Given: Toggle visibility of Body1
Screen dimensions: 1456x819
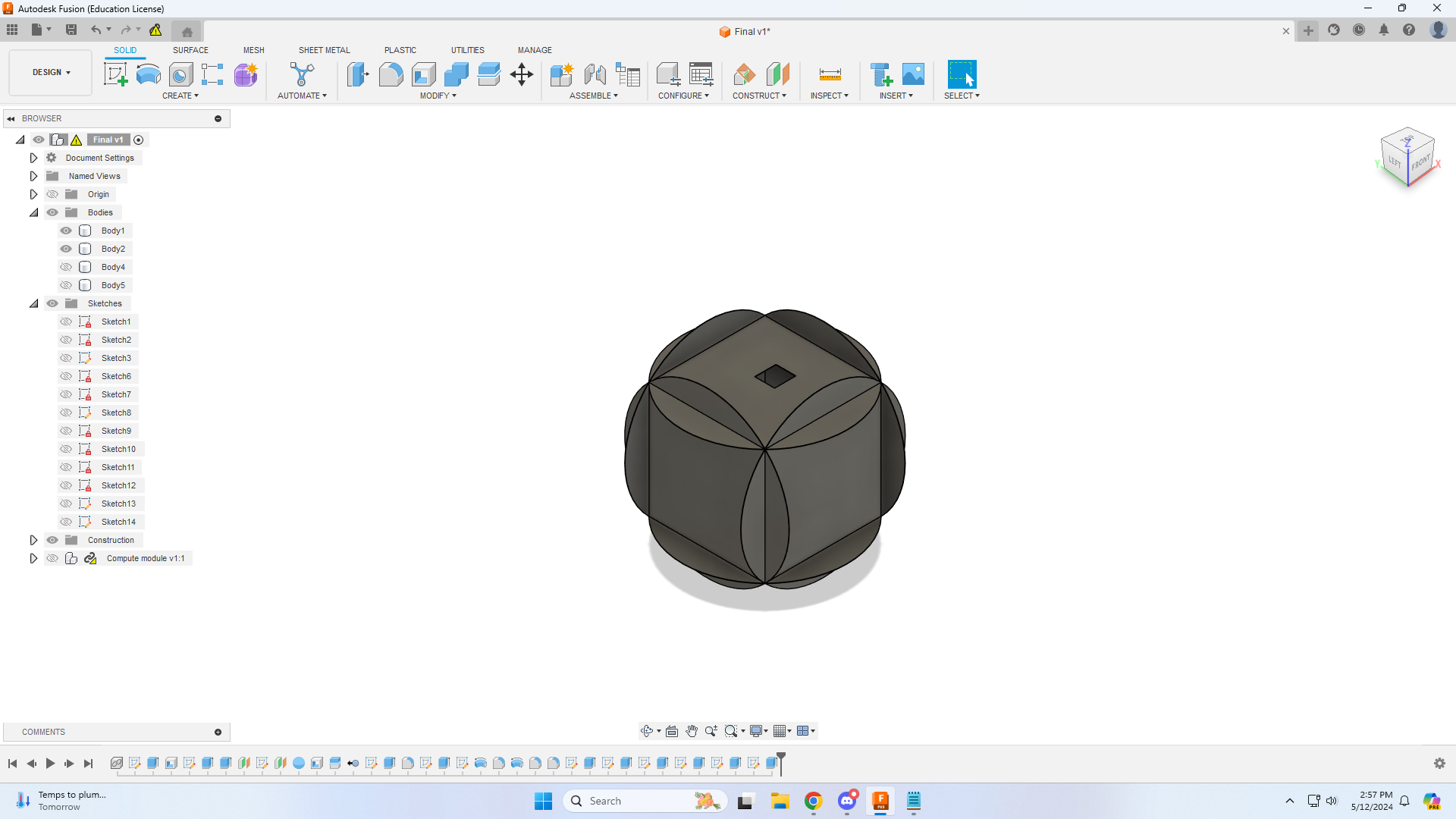Looking at the screenshot, I should 66,230.
